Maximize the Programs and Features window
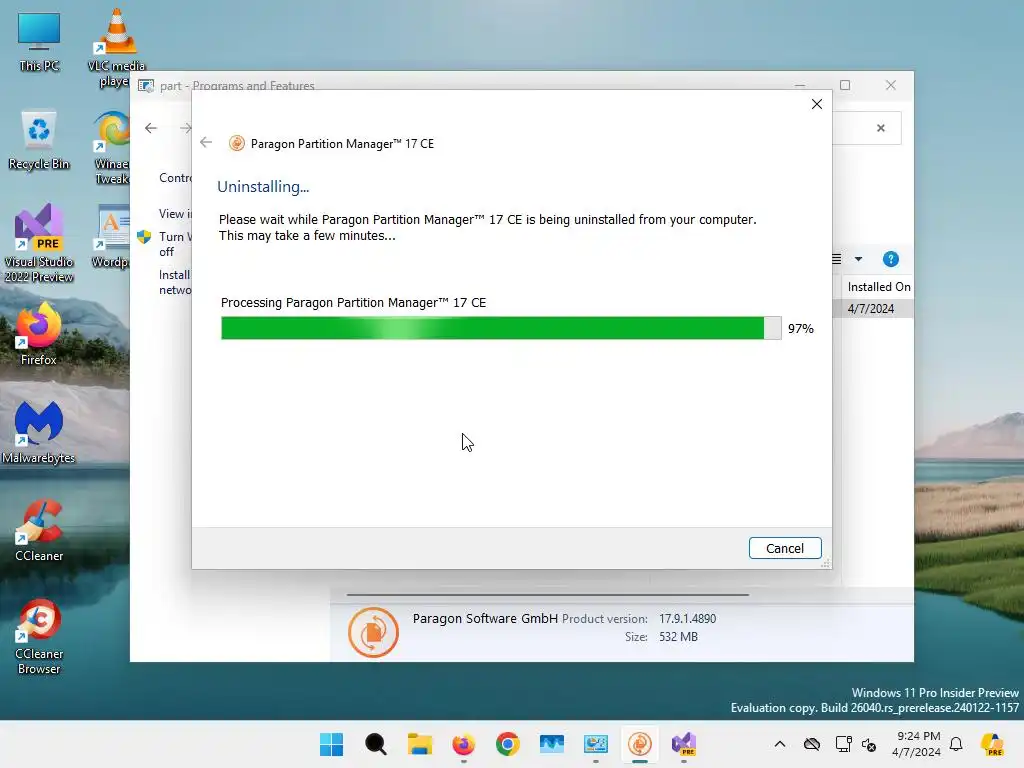 point(844,85)
